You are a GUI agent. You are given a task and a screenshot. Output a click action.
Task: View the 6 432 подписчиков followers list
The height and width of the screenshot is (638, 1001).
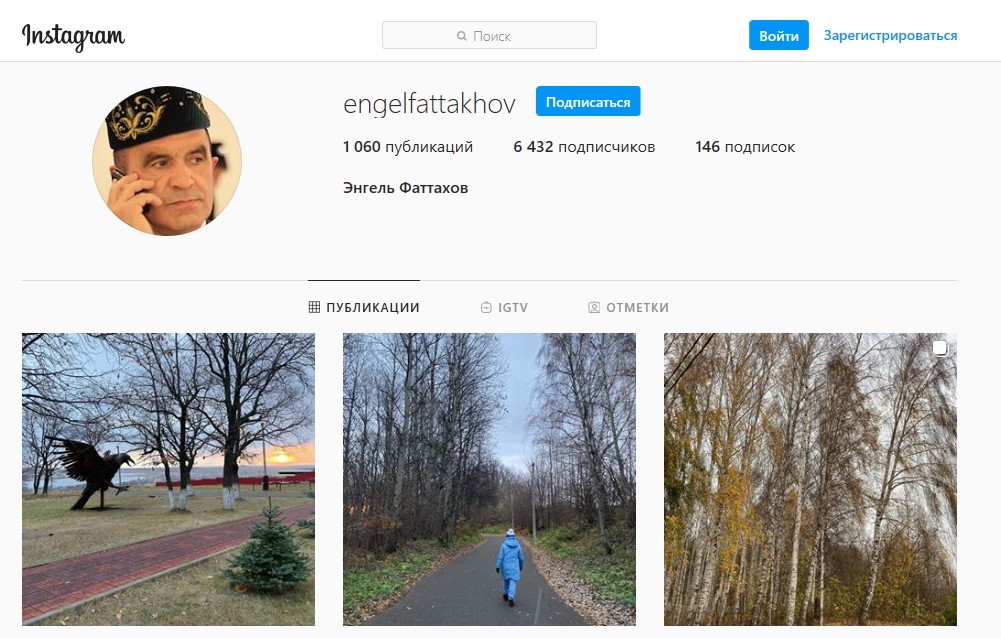pos(584,147)
